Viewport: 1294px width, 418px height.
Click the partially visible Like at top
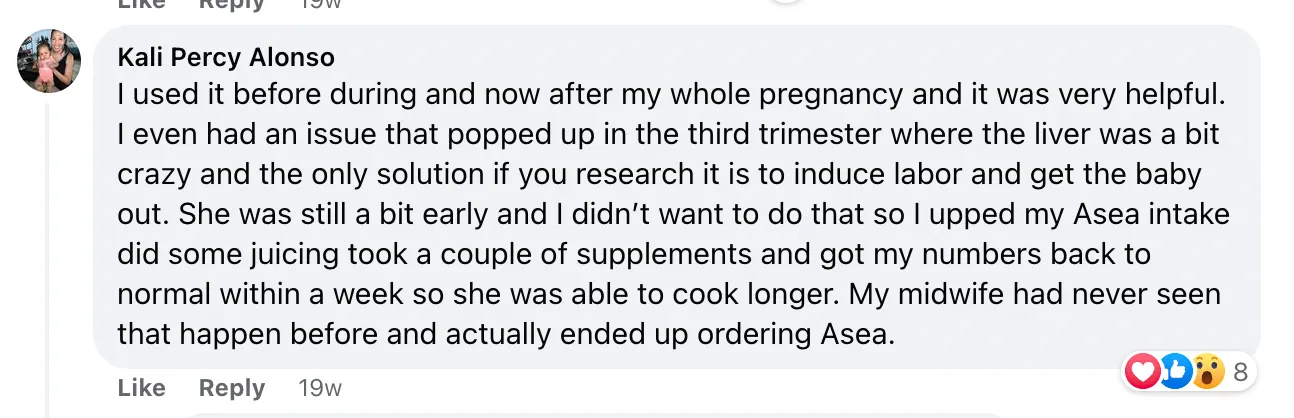tap(141, 4)
